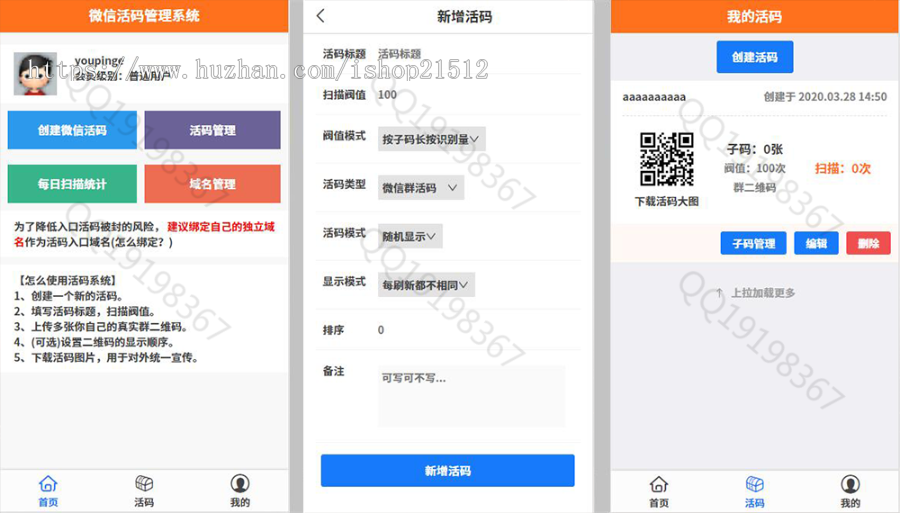Expand the 活码类型 dropdown 微信群活码

tap(421, 188)
